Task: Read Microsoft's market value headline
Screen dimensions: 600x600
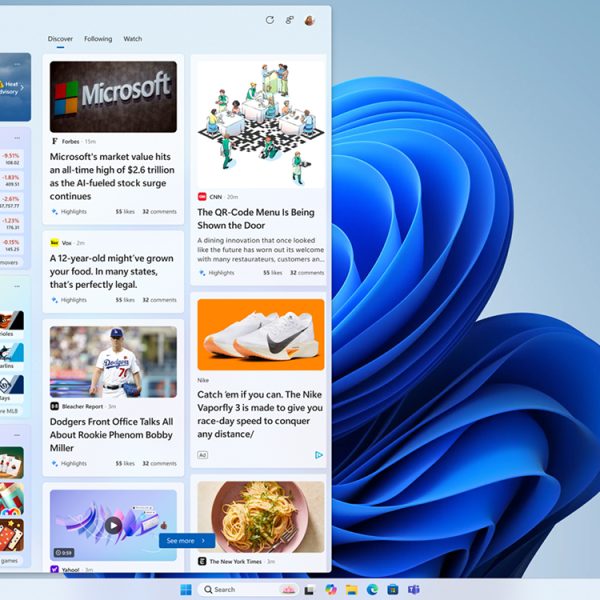Action: [112, 176]
